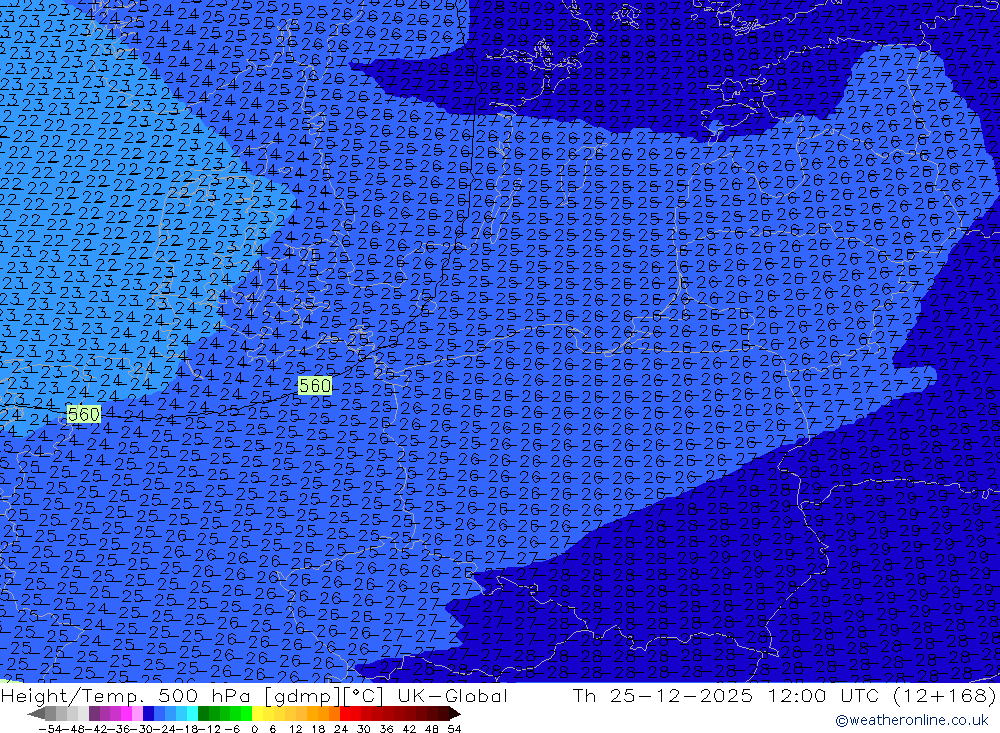This screenshot has height=733, width=1000.
Task: Pick the green swatch on the color scale
Action: click(214, 714)
